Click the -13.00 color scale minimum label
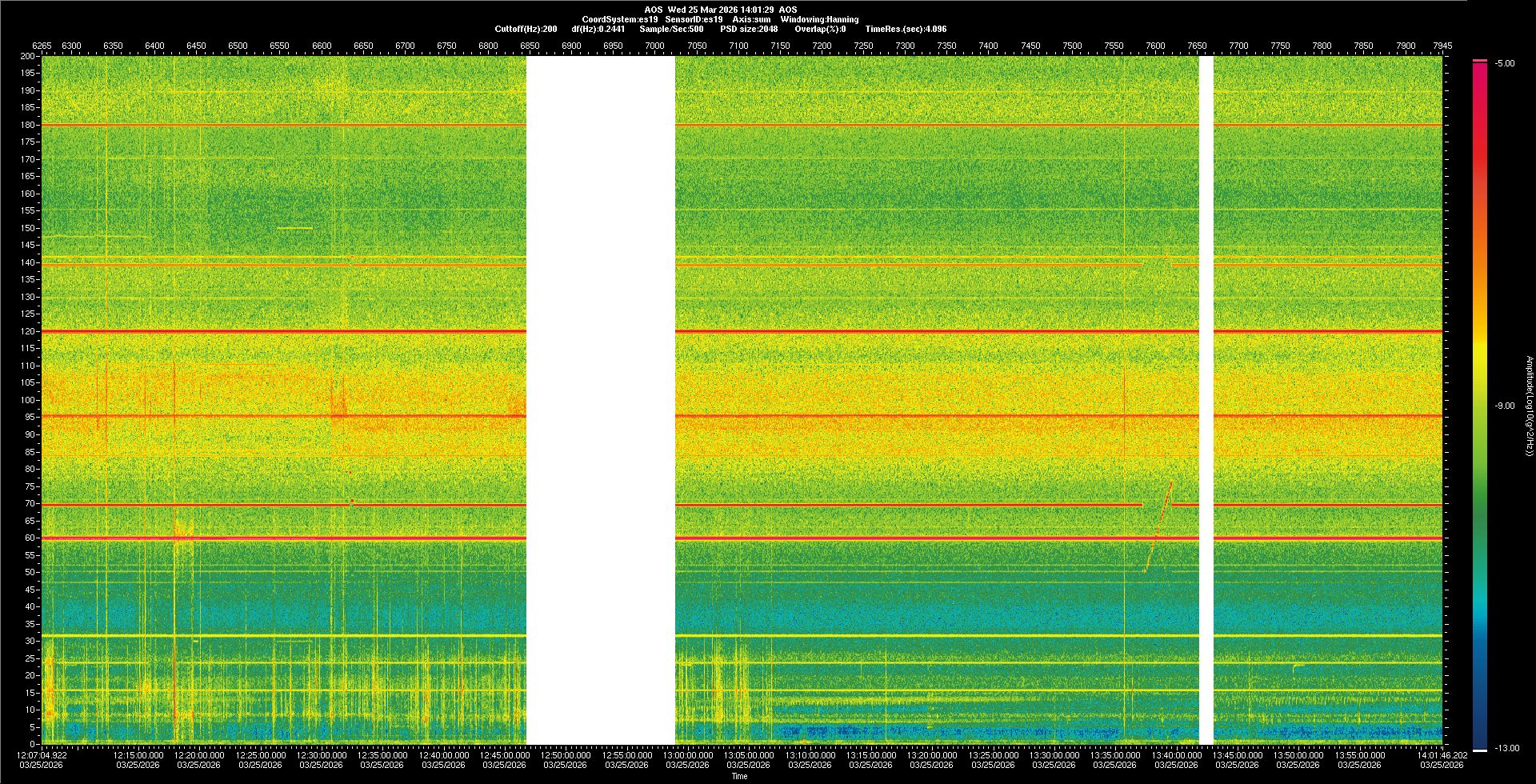This screenshot has height=784, width=1536. 1507,748
